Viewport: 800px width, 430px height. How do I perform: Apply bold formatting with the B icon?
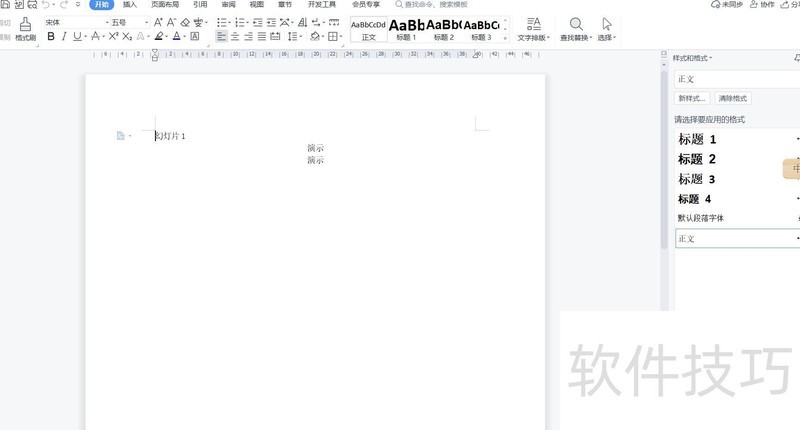pyautogui.click(x=51, y=36)
